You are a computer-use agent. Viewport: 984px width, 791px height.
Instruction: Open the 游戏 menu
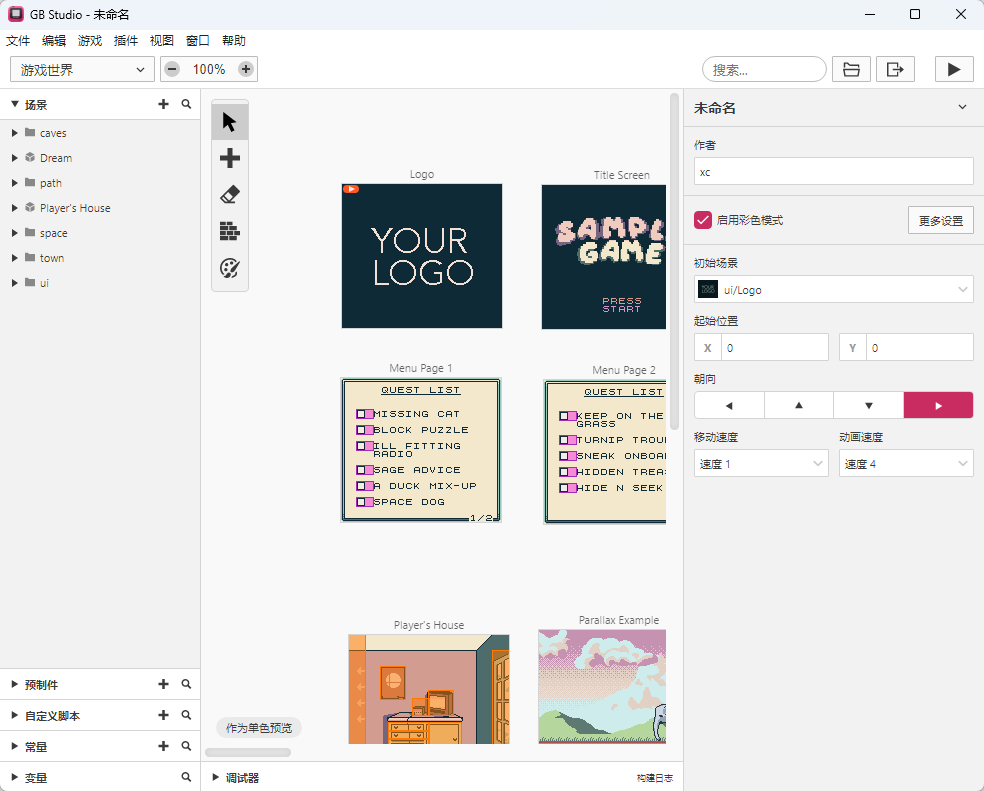90,41
